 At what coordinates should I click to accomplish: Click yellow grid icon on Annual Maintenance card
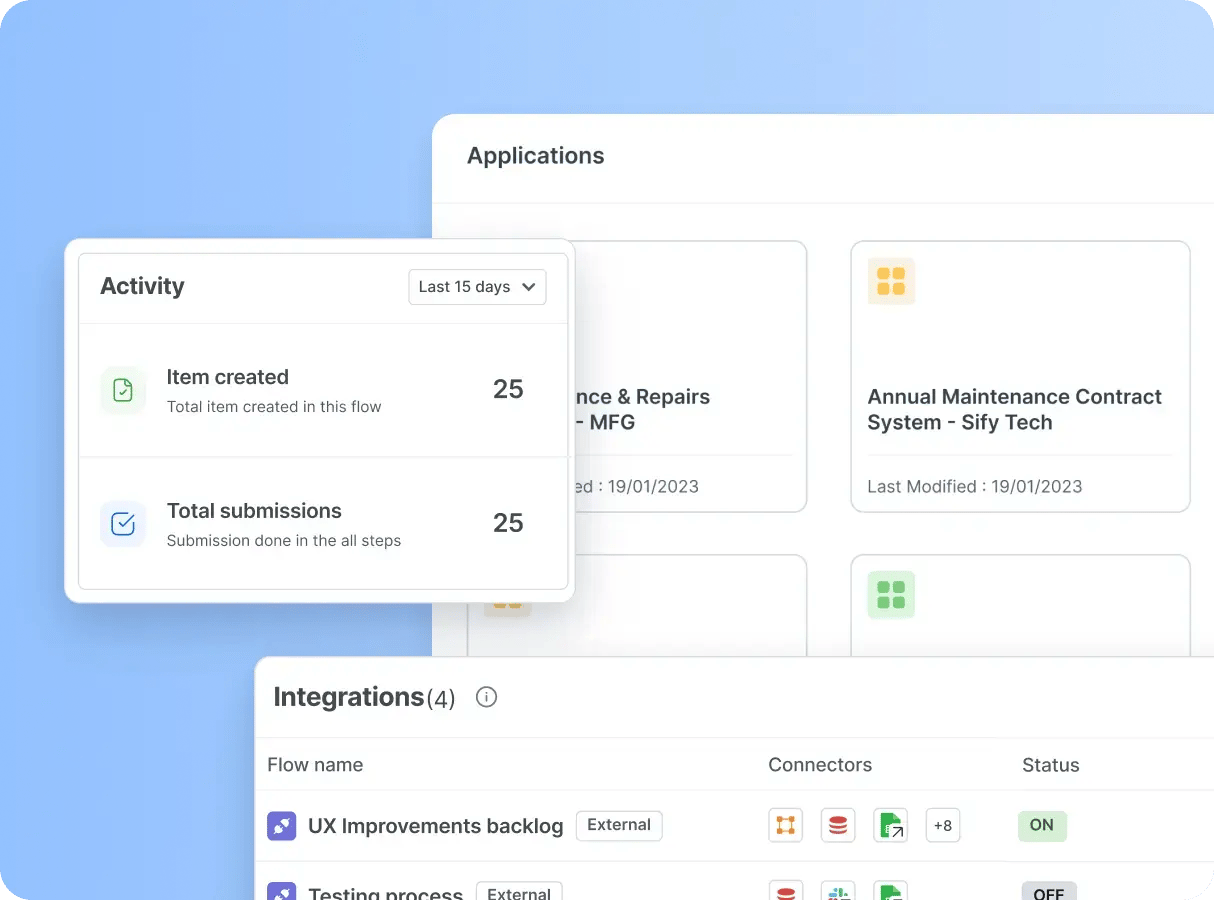click(891, 281)
